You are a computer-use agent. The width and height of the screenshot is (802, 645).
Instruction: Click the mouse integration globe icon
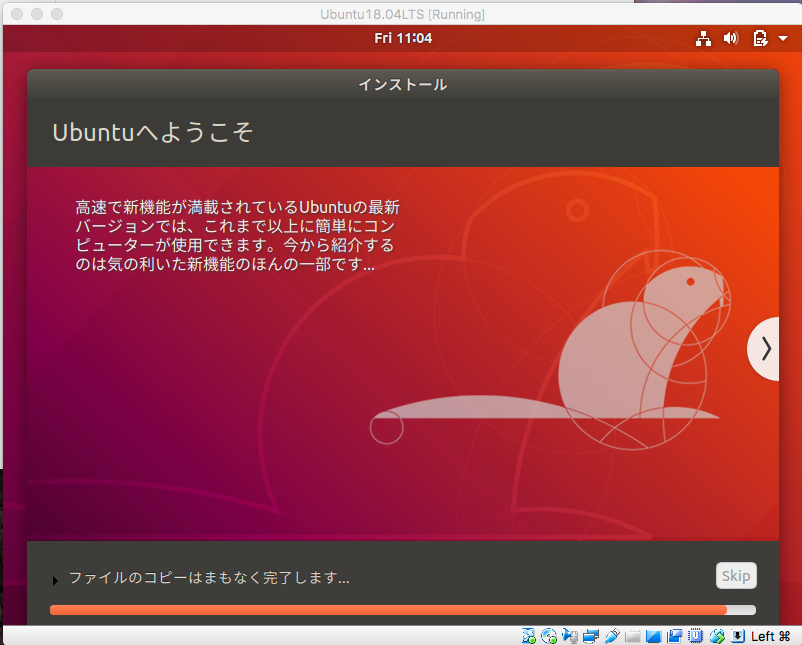pos(717,636)
